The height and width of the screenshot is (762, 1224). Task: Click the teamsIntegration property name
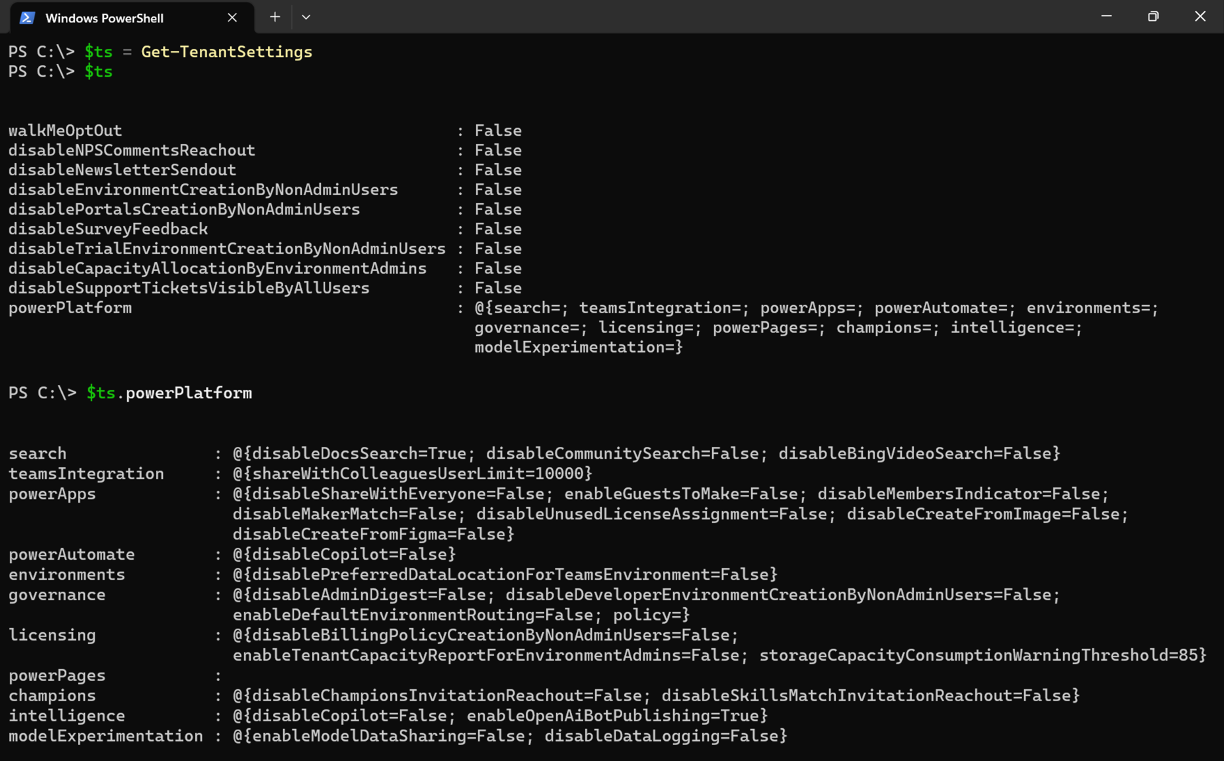click(86, 473)
